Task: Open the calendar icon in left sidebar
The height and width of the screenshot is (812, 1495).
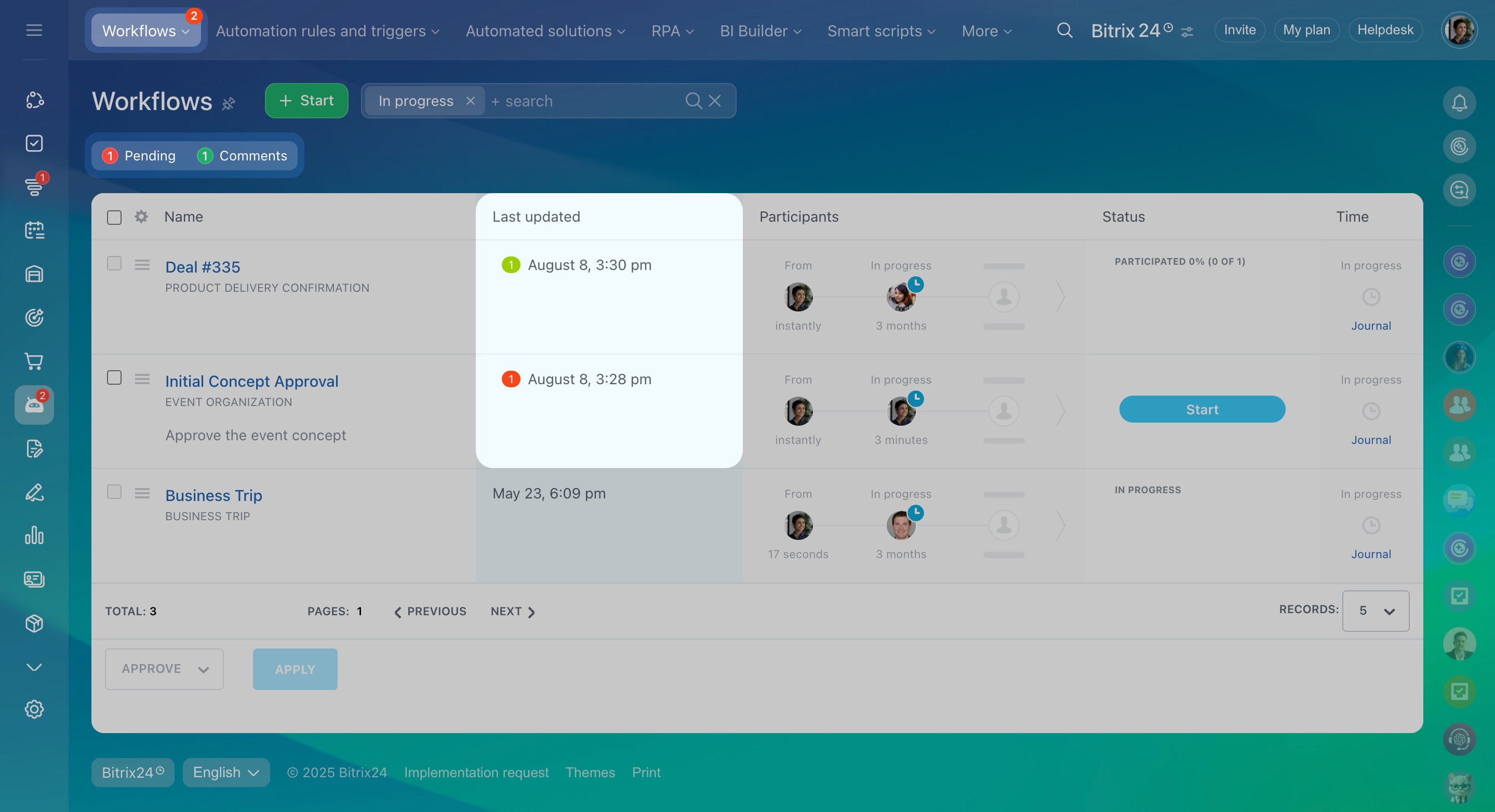Action: point(34,231)
